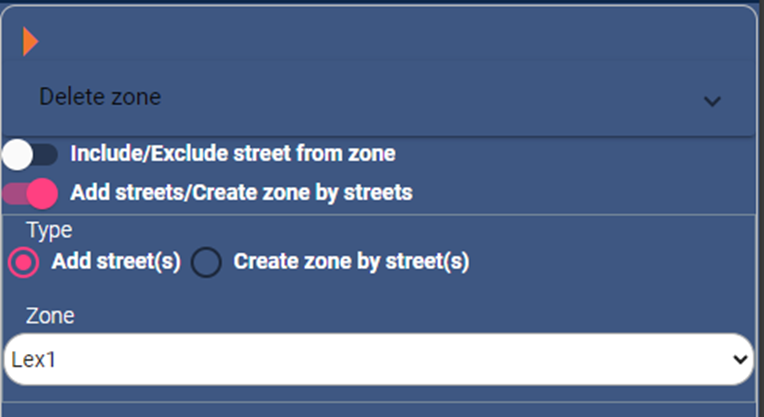The image size is (764, 417).
Task: Disable the Add streets/Create zone toggle
Action: 30,192
